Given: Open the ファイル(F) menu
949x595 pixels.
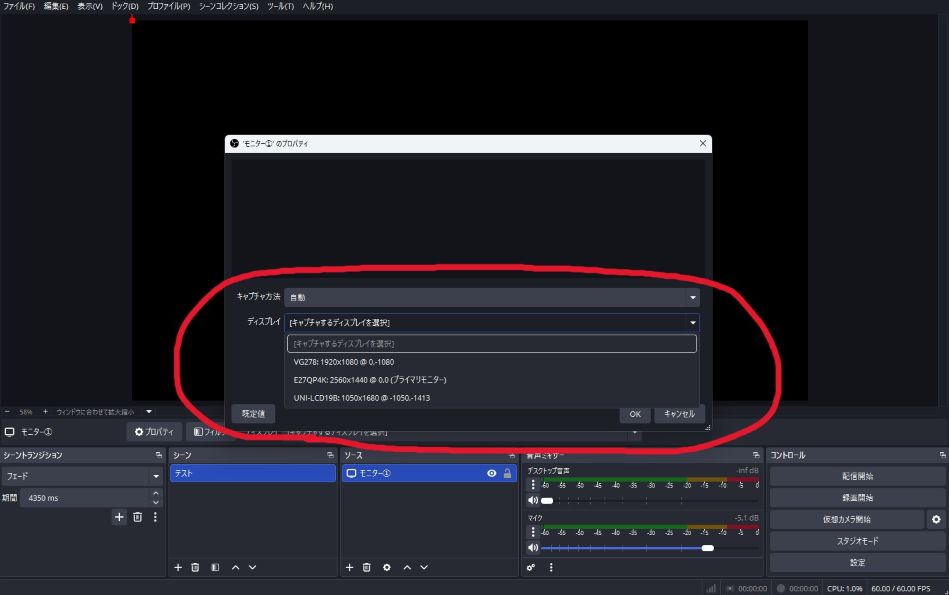Looking at the screenshot, I should (19, 6).
